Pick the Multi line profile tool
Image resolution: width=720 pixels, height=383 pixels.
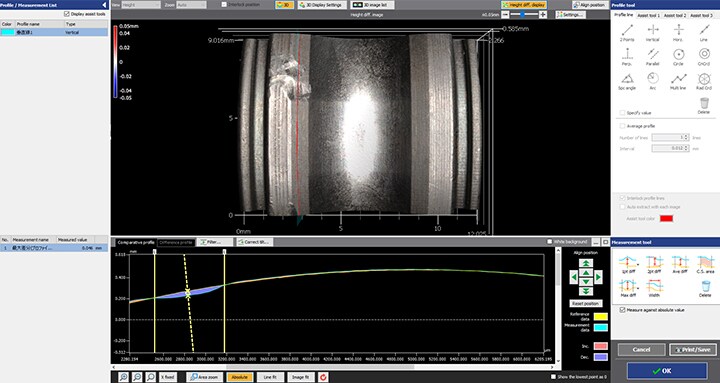678,81
